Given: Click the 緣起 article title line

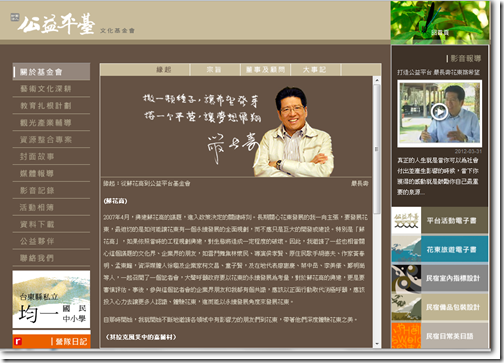Looking at the screenshot, I should (147, 183).
